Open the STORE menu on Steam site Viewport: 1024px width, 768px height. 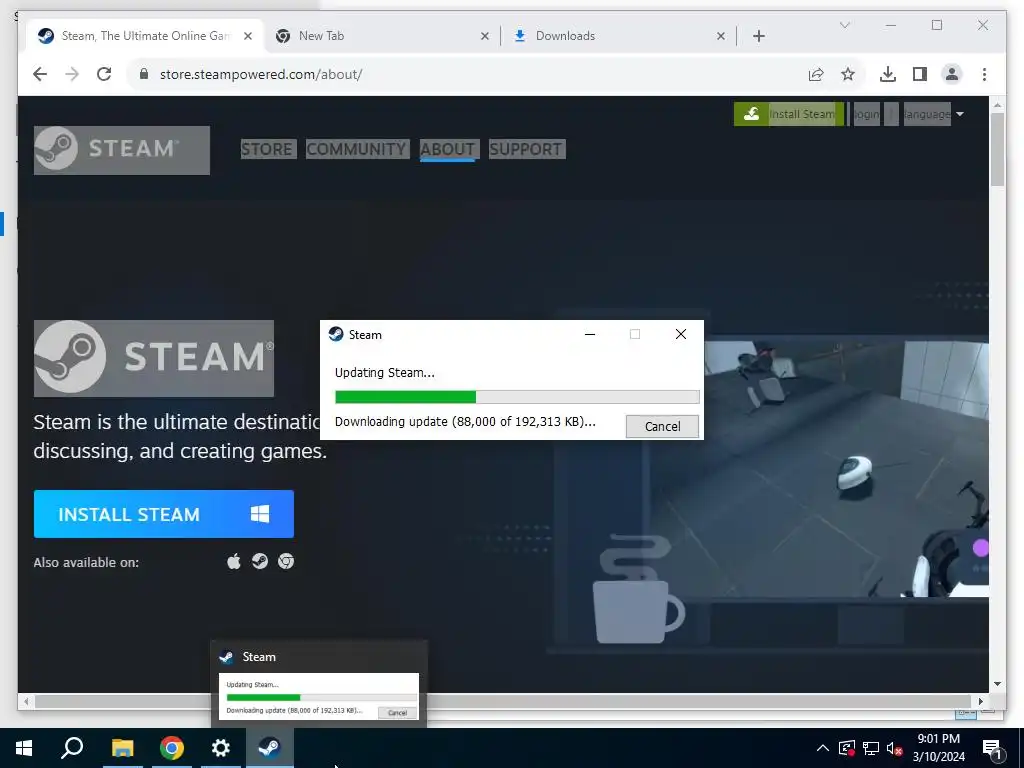click(266, 149)
